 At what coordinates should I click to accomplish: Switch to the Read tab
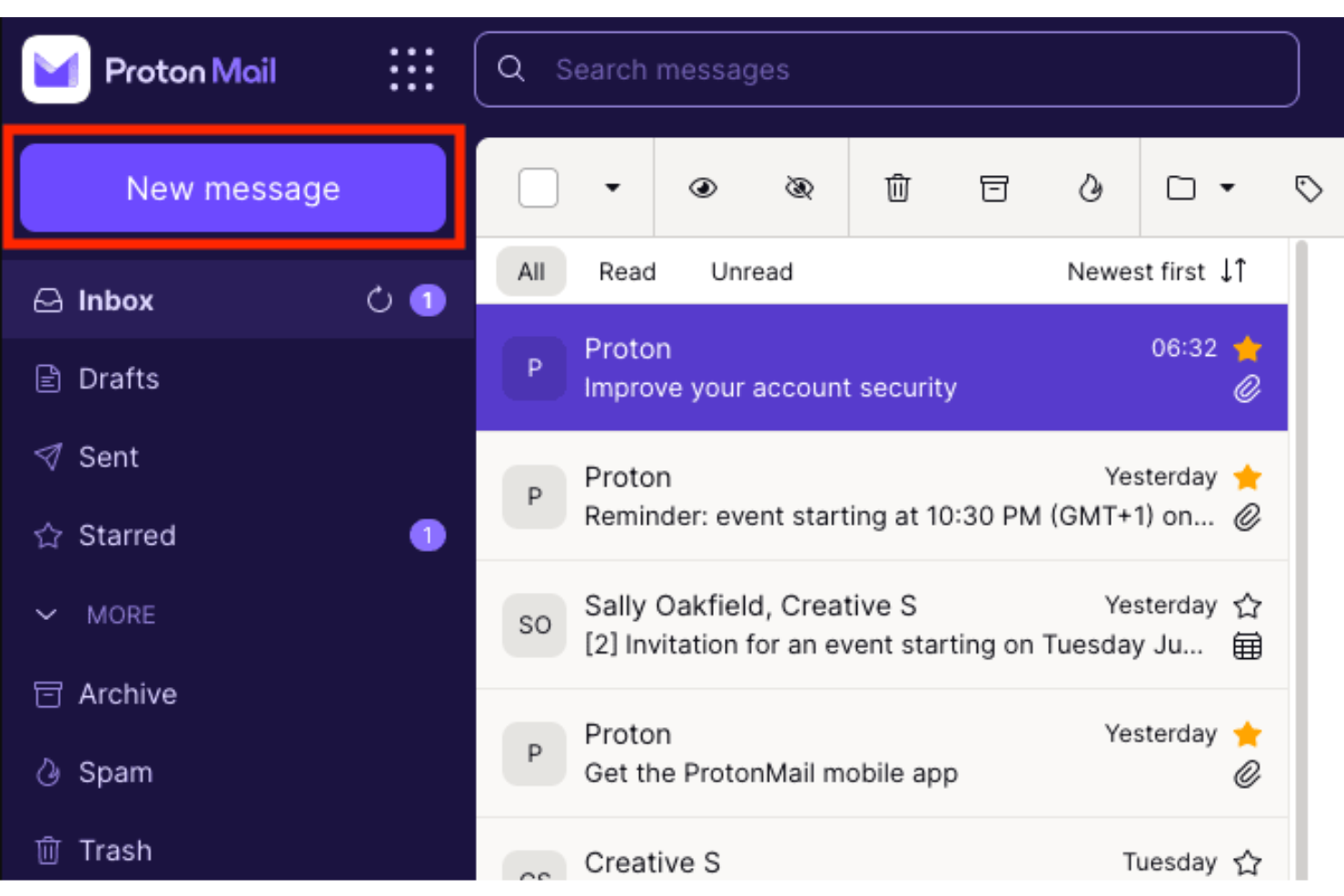coord(627,271)
